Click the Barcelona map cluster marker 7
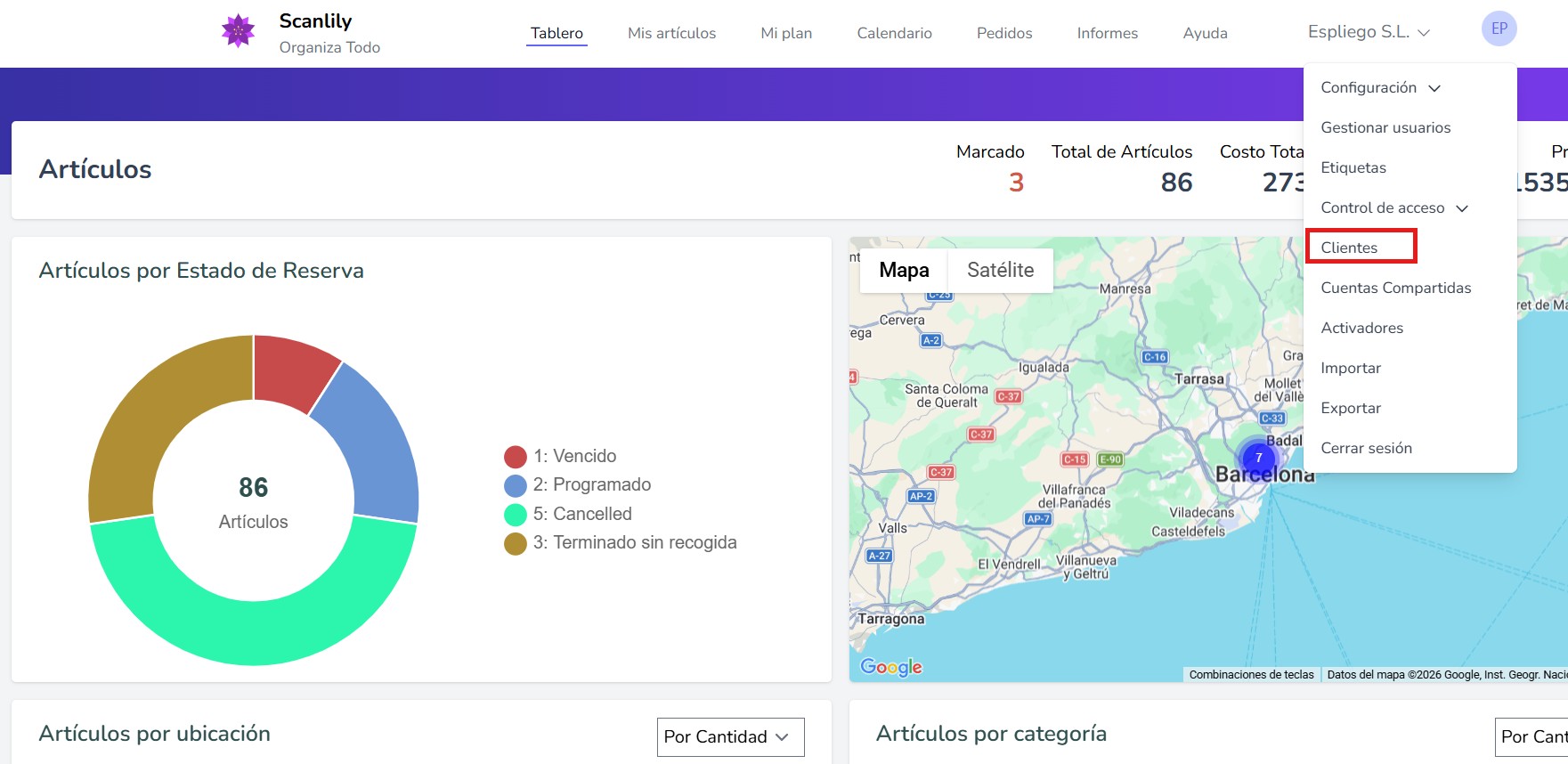Viewport: 1568px width, 764px height. tap(1258, 458)
